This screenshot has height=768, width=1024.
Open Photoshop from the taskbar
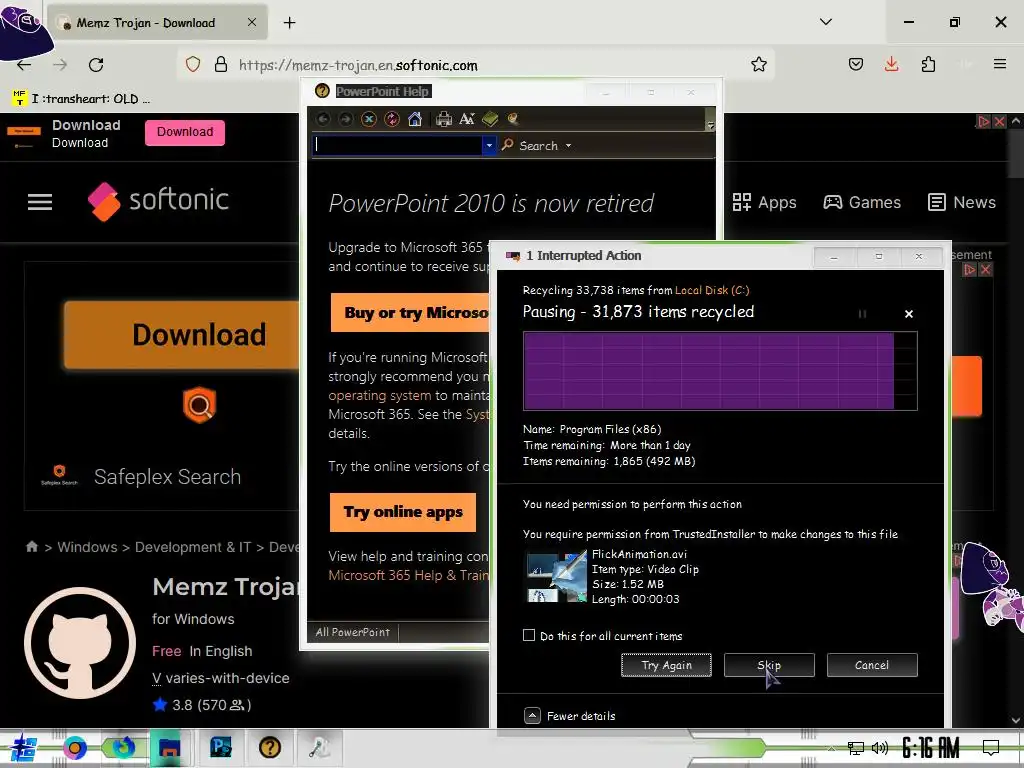(221, 747)
